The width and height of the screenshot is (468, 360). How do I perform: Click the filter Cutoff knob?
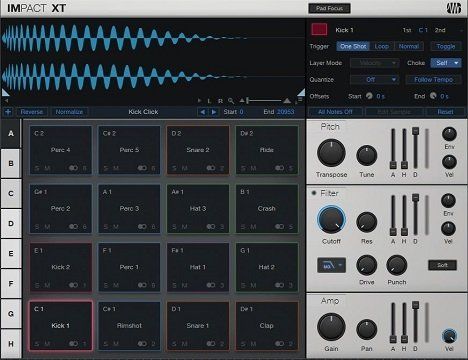[331, 220]
